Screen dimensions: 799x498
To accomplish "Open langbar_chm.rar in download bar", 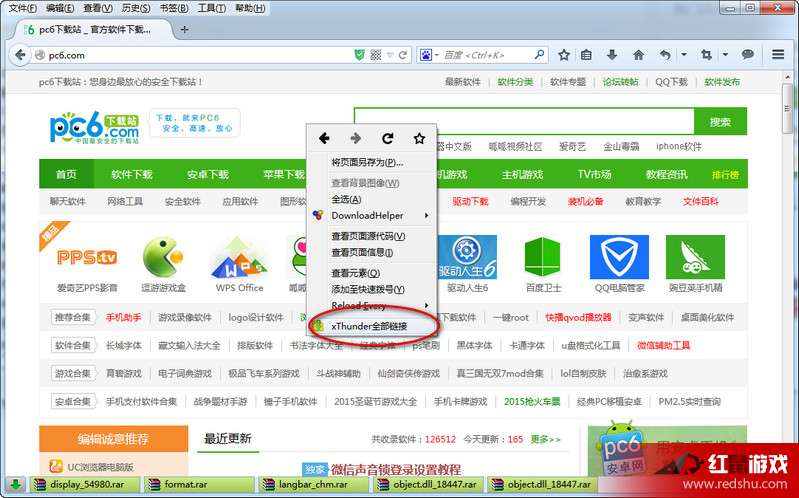I will [313, 484].
